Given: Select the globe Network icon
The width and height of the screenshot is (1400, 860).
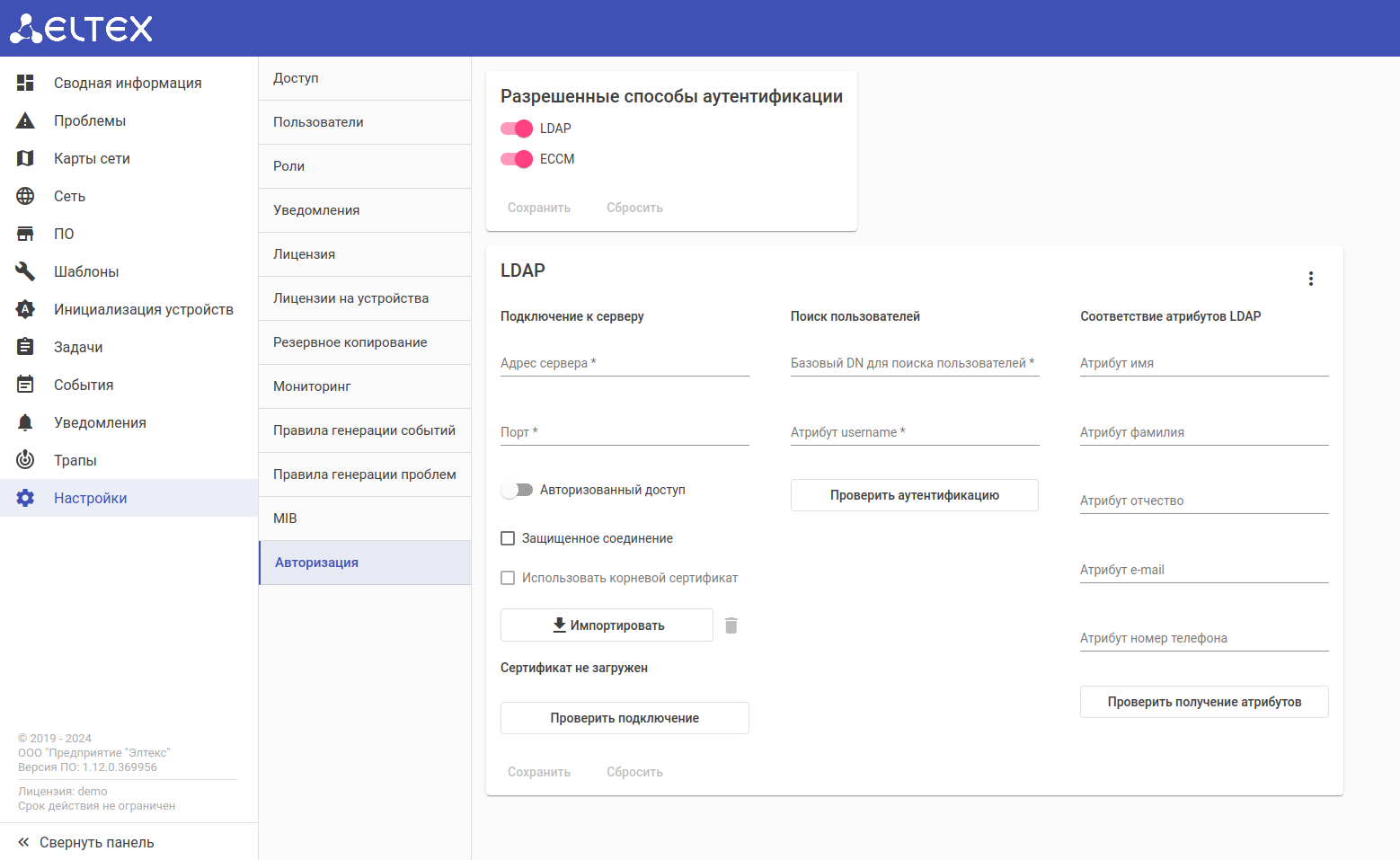Looking at the screenshot, I should point(25,196).
